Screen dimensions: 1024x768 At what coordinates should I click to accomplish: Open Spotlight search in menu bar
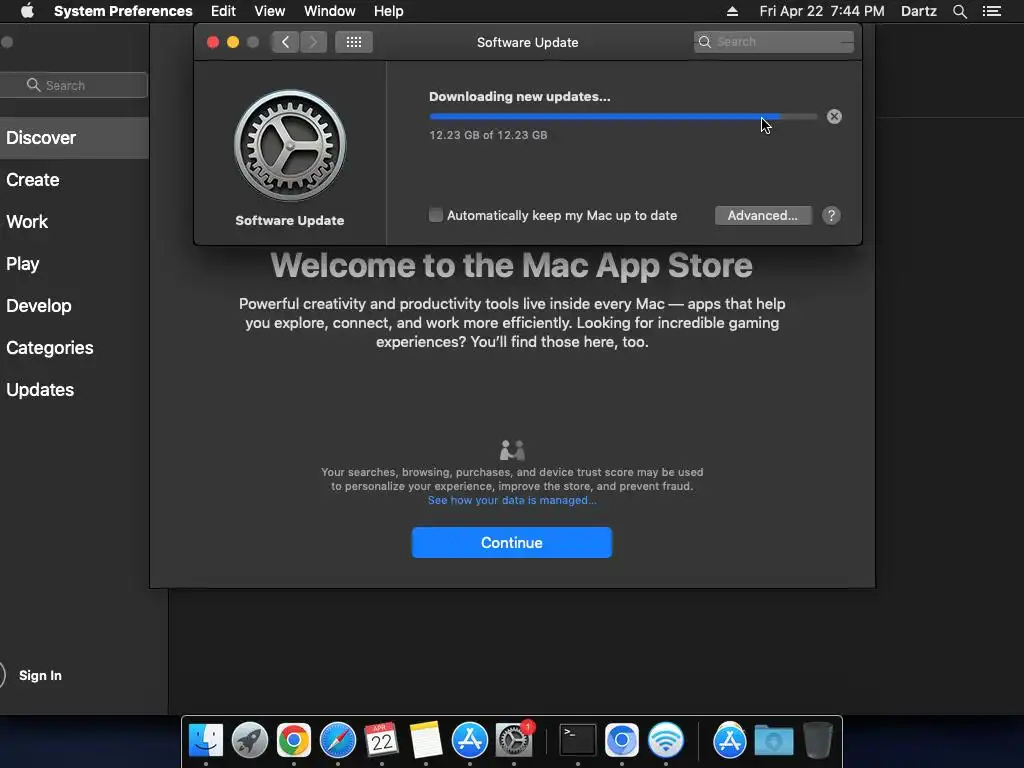(959, 11)
